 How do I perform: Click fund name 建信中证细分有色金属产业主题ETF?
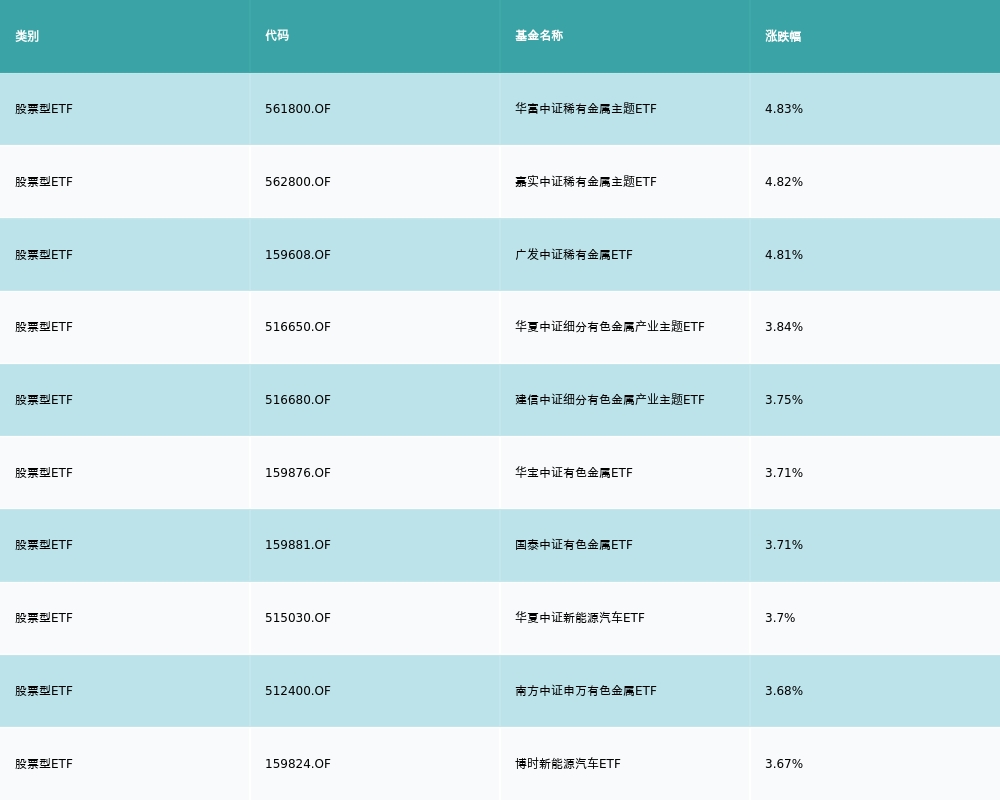point(610,400)
